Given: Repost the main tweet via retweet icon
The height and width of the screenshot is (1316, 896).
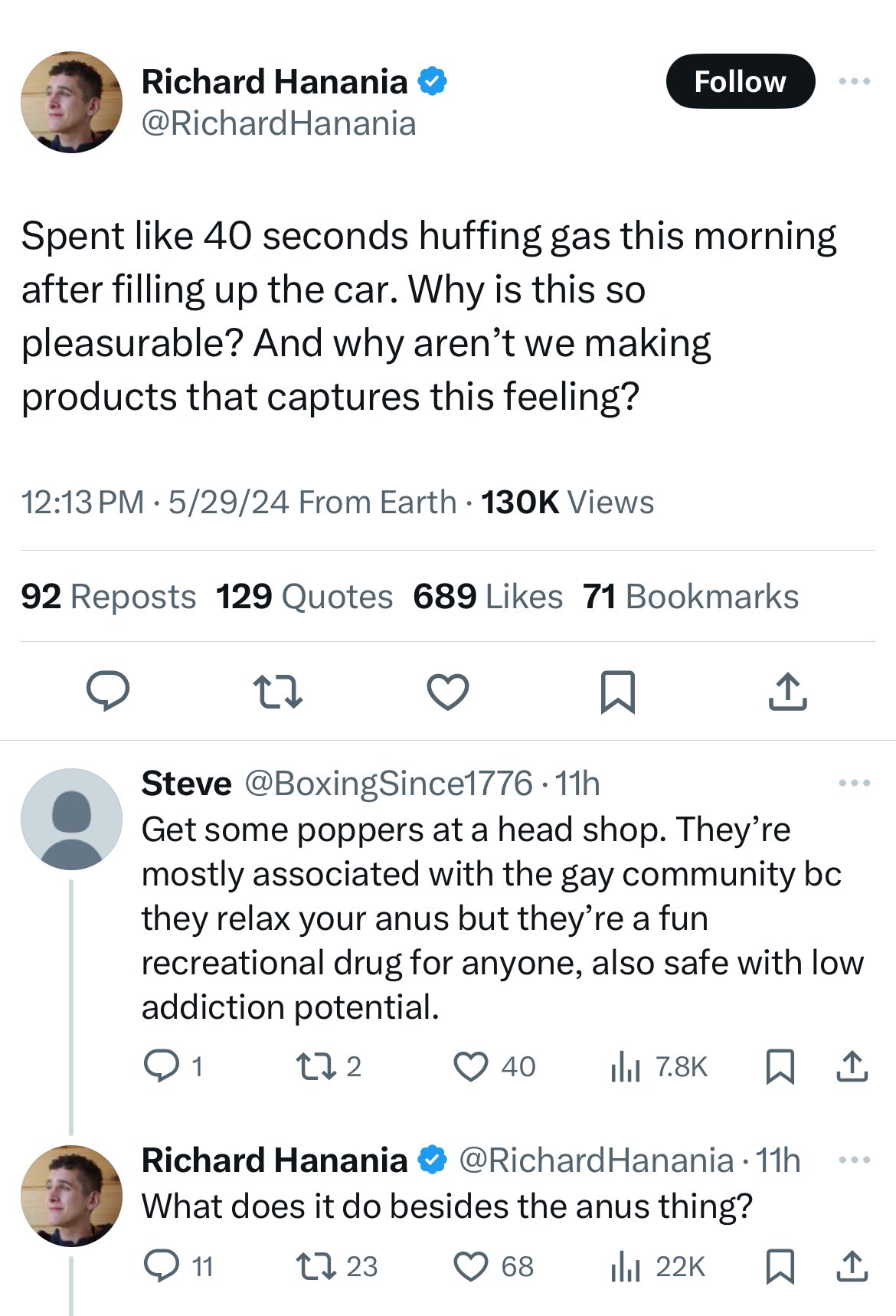Looking at the screenshot, I should (x=277, y=690).
